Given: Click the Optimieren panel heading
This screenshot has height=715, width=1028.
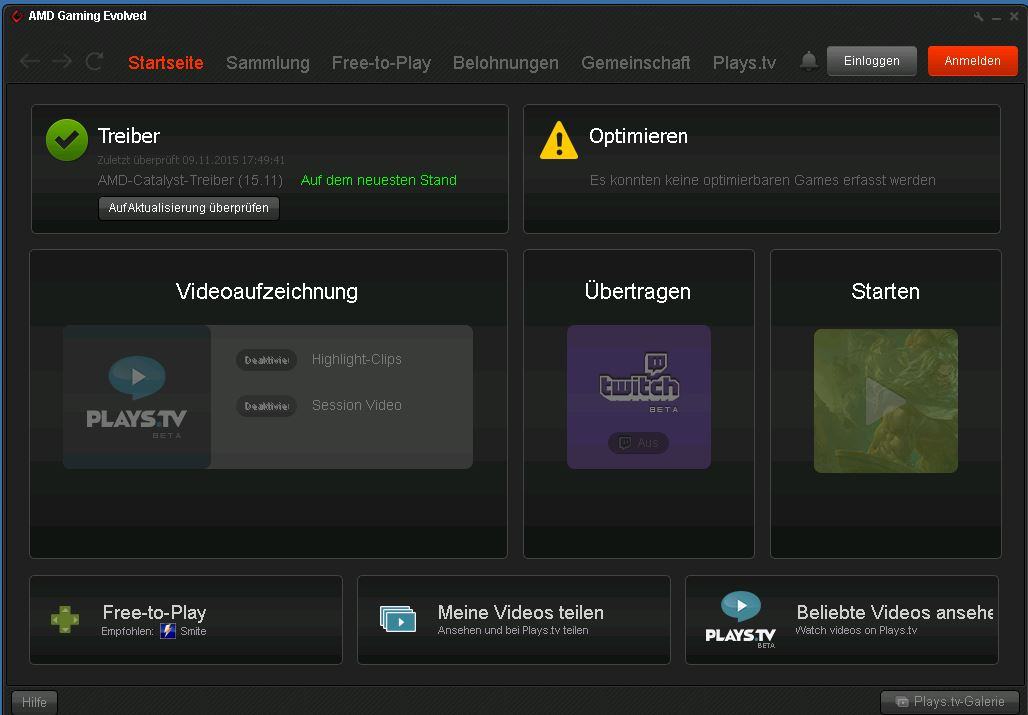Looking at the screenshot, I should pos(638,136).
